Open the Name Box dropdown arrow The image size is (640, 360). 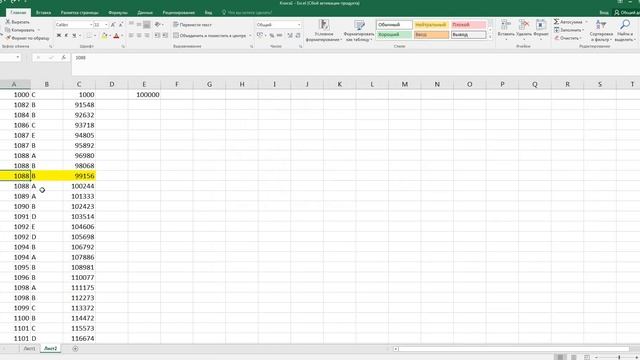point(18,58)
